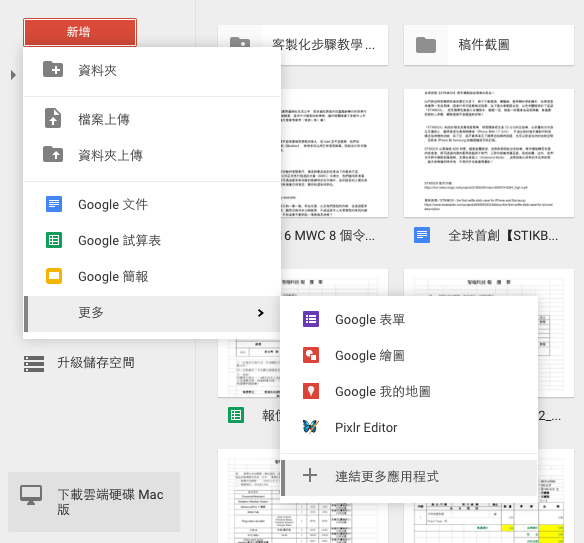The width and height of the screenshot is (584, 543).
Task: Select 資料夾上傳 menu entry
Action: (x=110, y=155)
